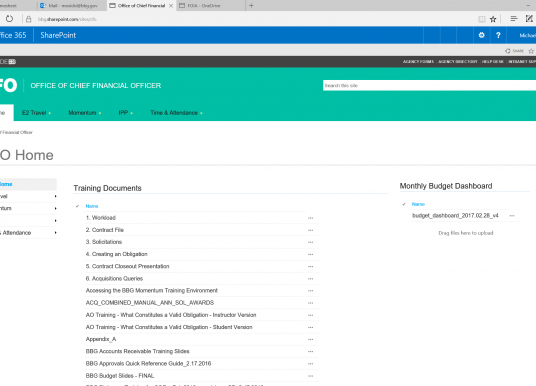
Task: Open ellipsis for Accessing BBG Momentum Training
Action: click(310, 291)
